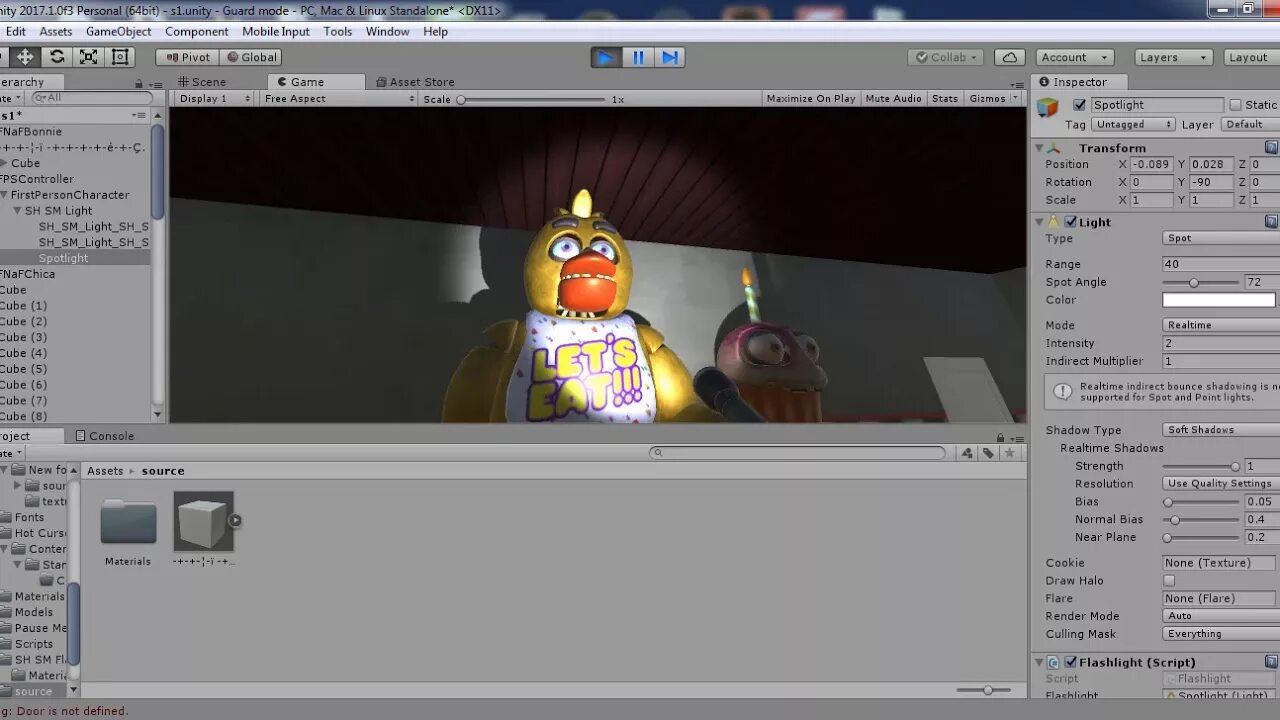Click the Spotlight object cube icon
Viewport: 1280px width, 720px height.
1047,107
